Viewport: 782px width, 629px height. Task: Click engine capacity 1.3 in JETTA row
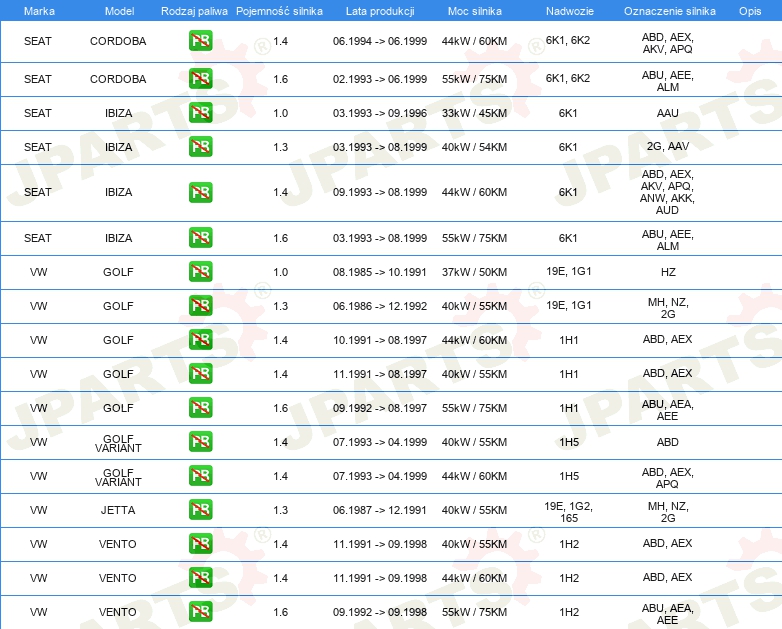tap(280, 510)
